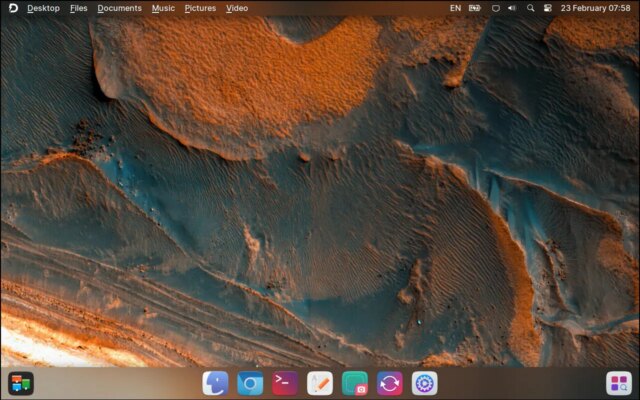This screenshot has height=400, width=640.
Task: Launch the text editor with pencil icon
Action: coord(320,383)
